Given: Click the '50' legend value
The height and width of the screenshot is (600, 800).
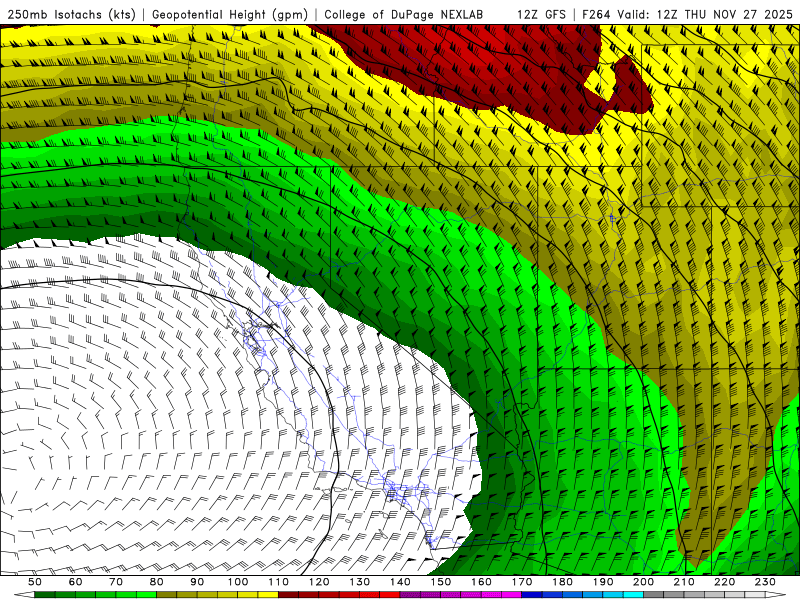Looking at the screenshot, I should coord(35,582).
